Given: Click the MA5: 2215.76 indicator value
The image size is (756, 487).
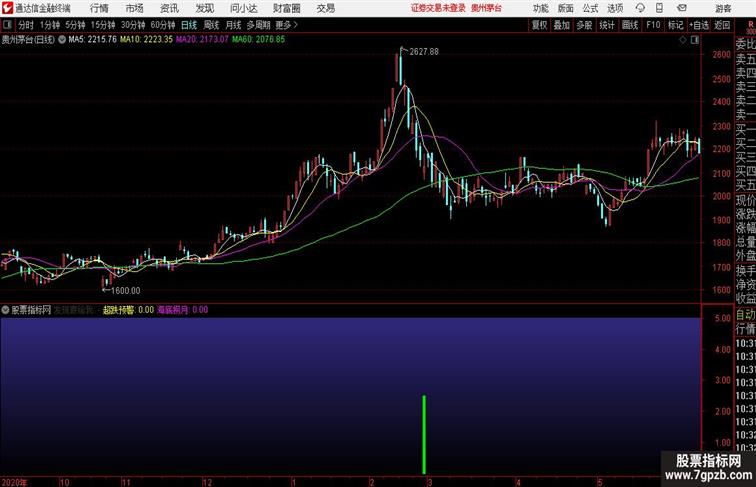Looking at the screenshot, I should point(93,40).
